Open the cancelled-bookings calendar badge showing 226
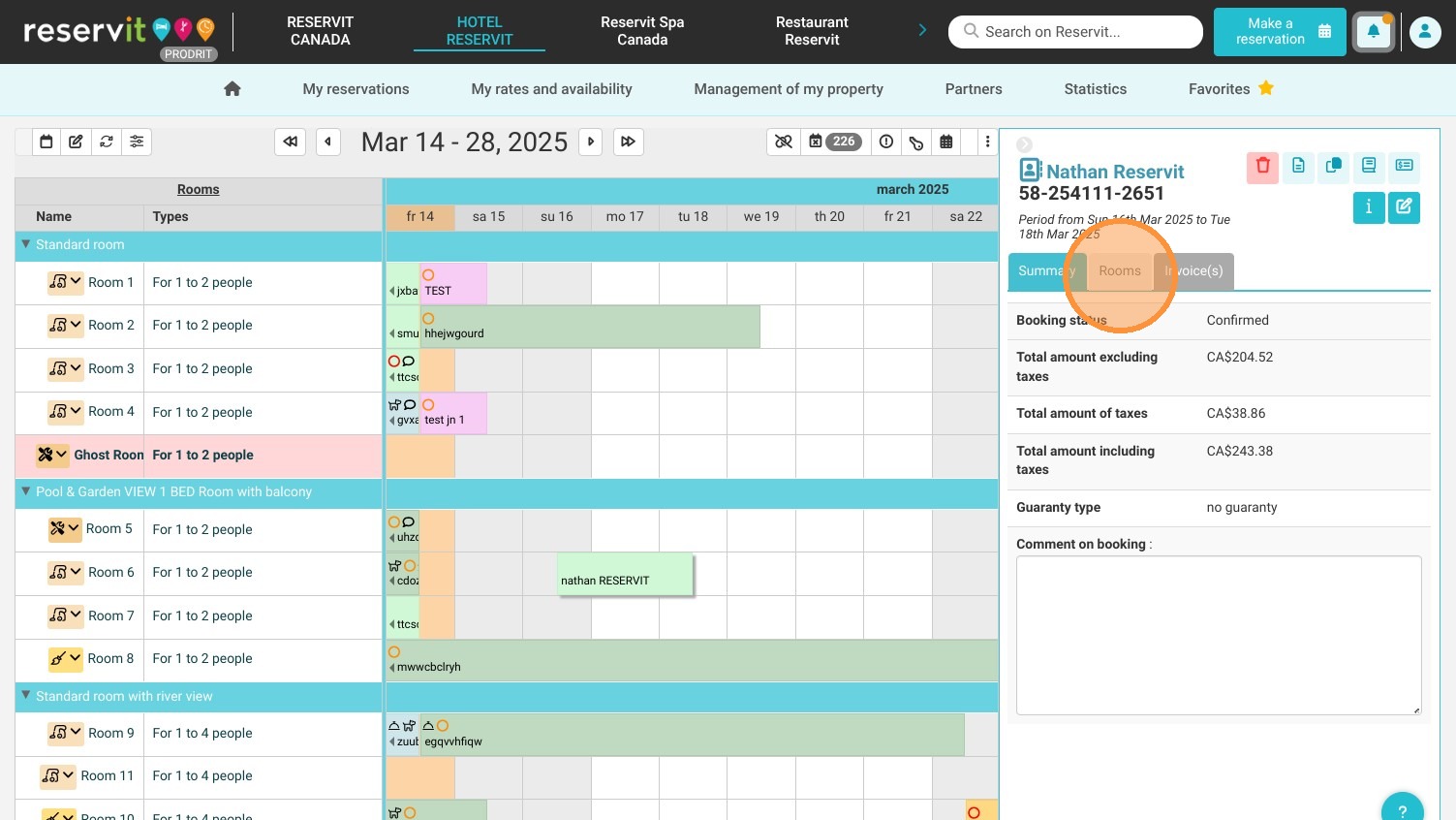Image resolution: width=1456 pixels, height=820 pixels. tap(834, 142)
